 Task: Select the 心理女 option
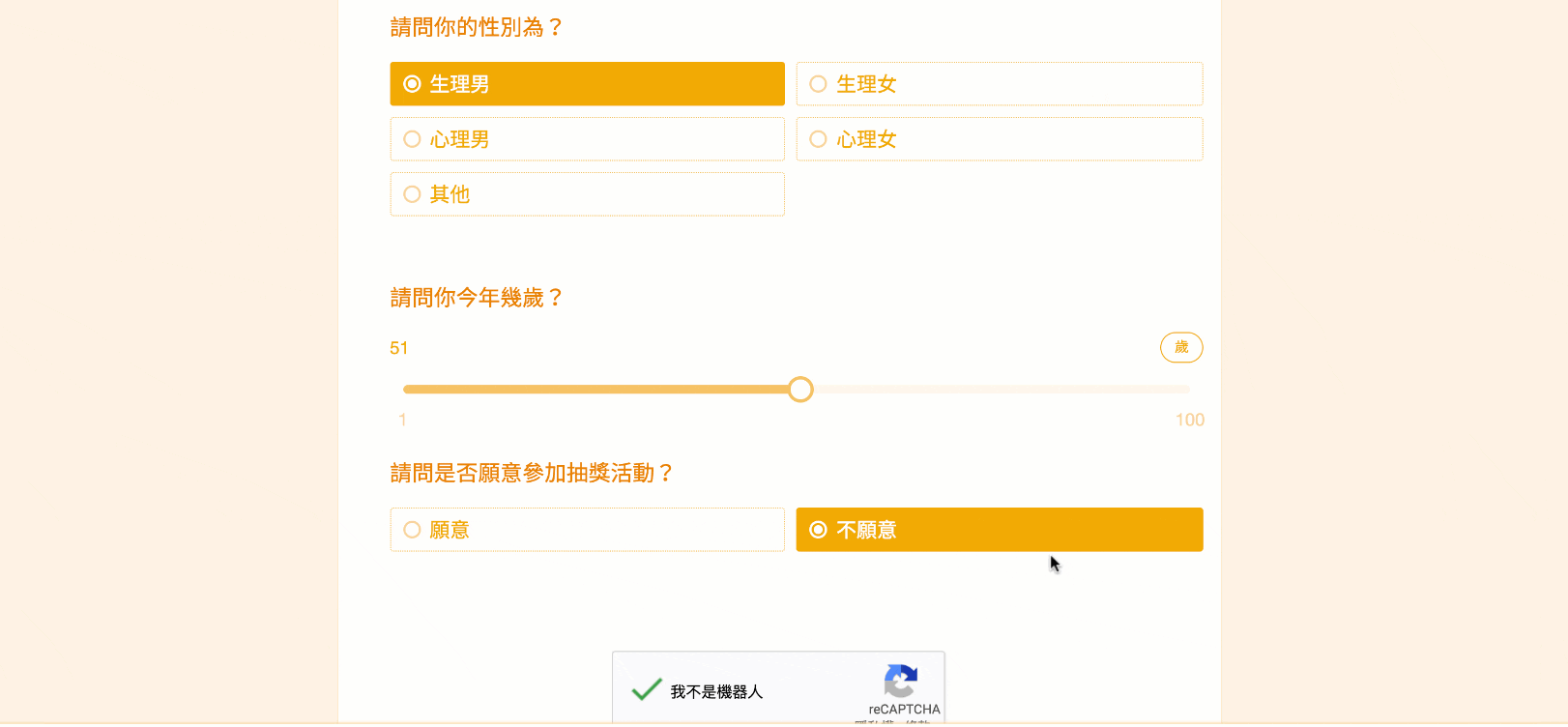(999, 139)
